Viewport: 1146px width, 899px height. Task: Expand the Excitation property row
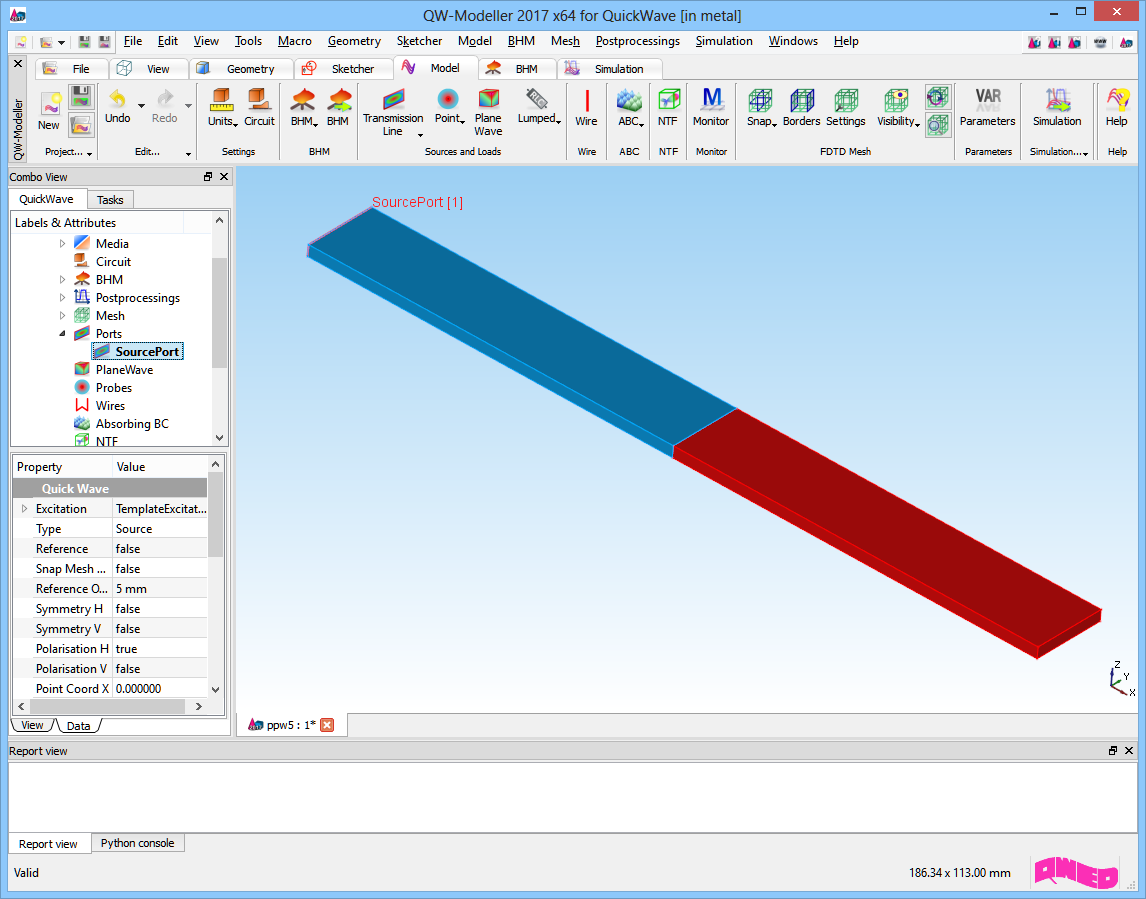click(x=24, y=509)
